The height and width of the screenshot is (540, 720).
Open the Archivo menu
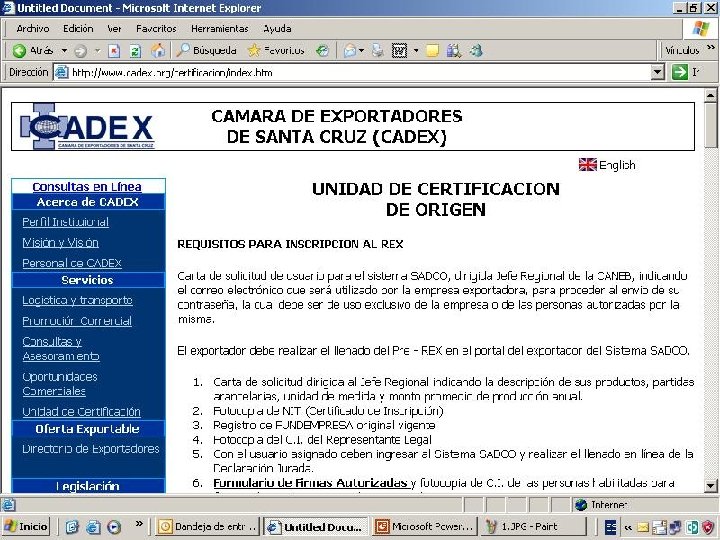tap(33, 28)
